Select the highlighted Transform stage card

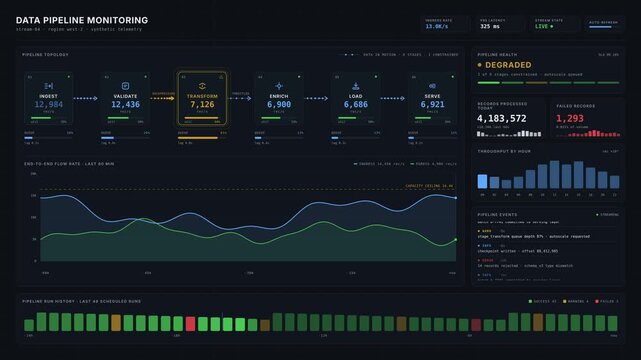tap(202, 98)
